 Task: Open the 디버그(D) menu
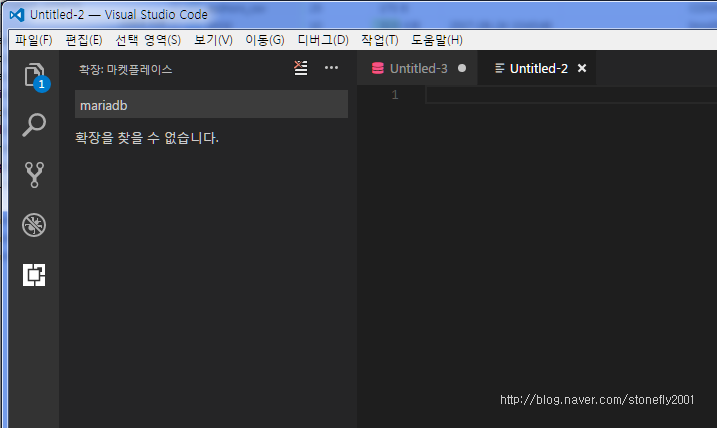pos(323,40)
